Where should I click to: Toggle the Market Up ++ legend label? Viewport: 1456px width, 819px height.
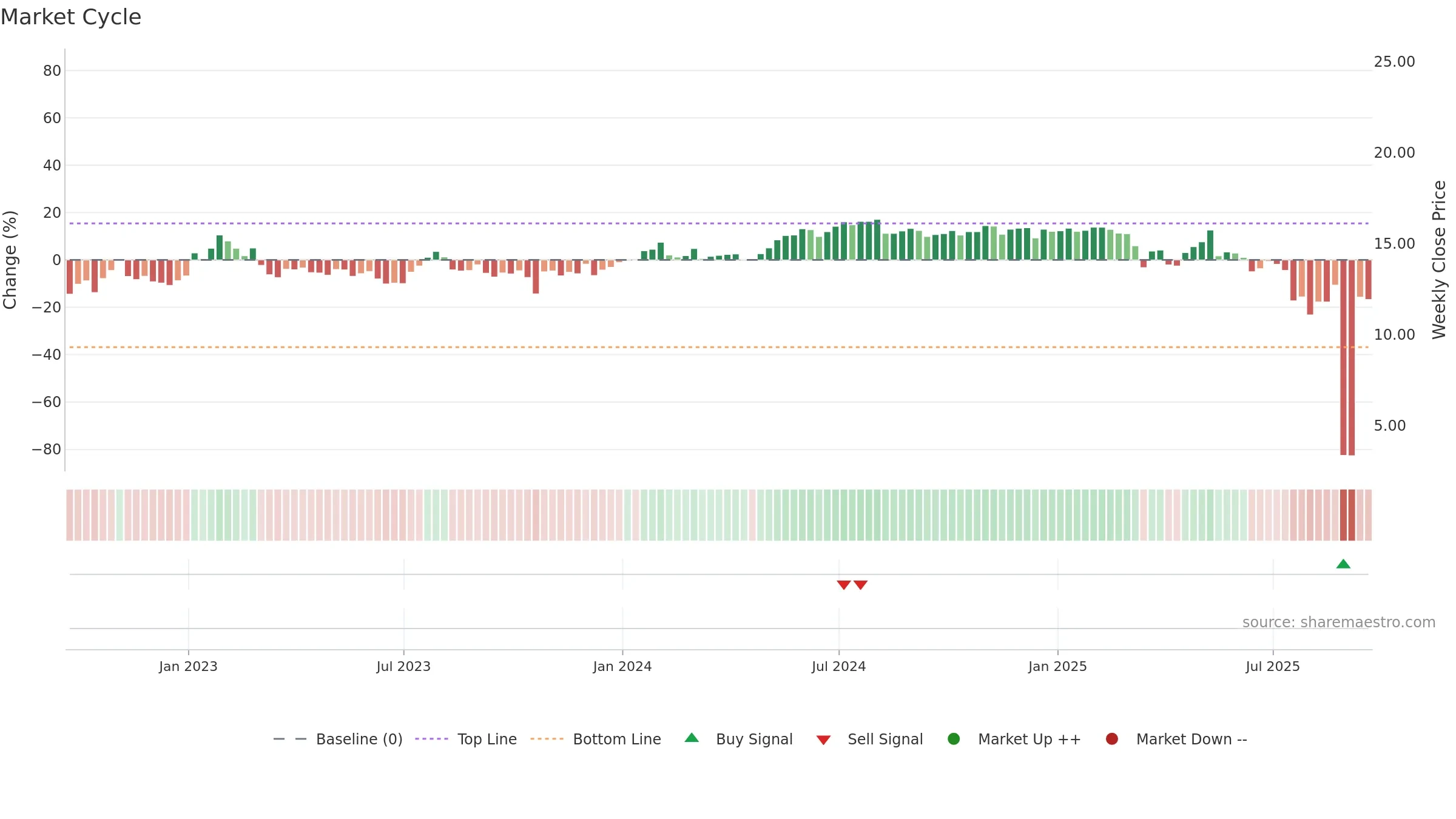(x=1030, y=740)
